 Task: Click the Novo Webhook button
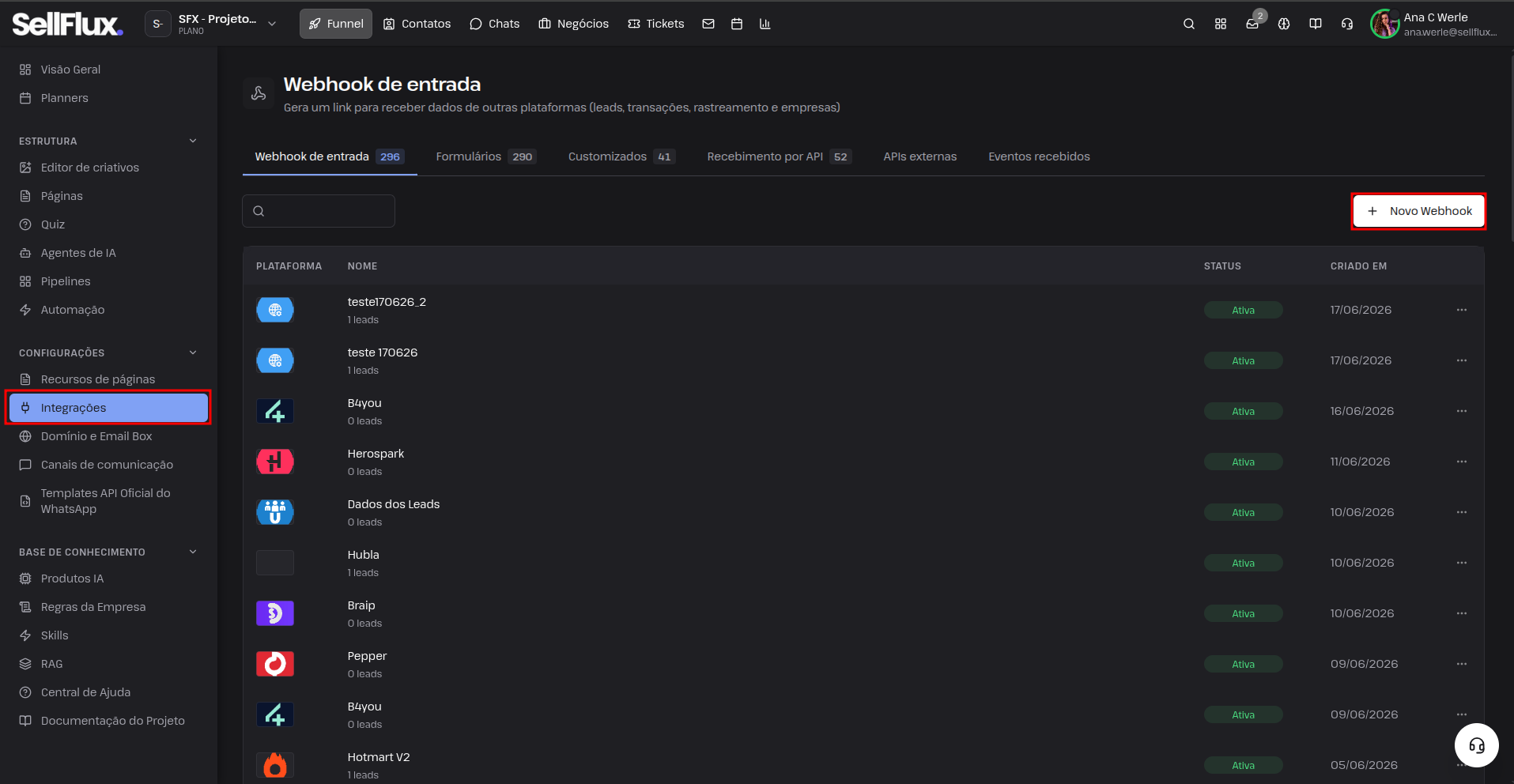click(x=1419, y=211)
